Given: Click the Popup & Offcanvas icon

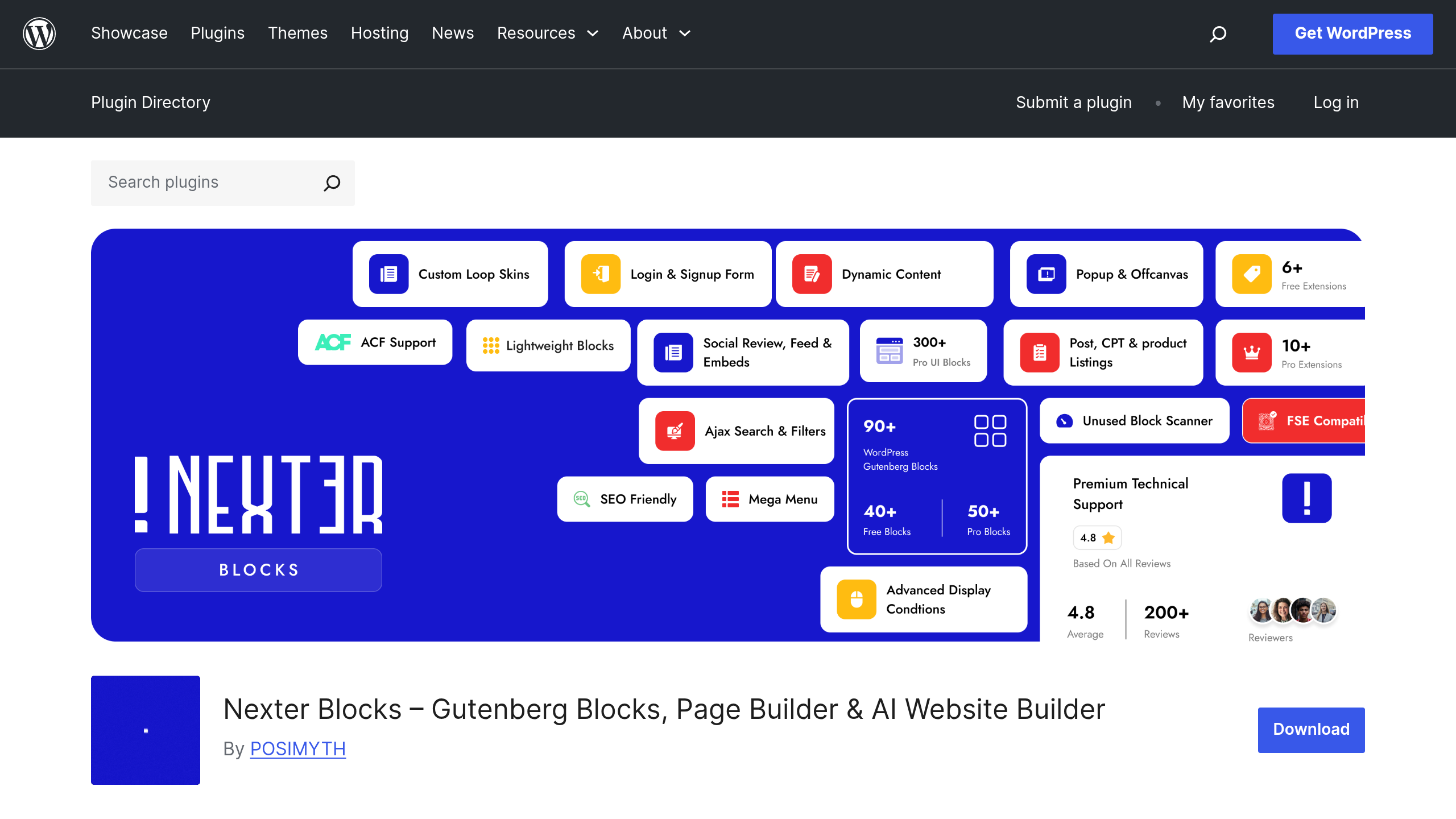Looking at the screenshot, I should [x=1046, y=274].
